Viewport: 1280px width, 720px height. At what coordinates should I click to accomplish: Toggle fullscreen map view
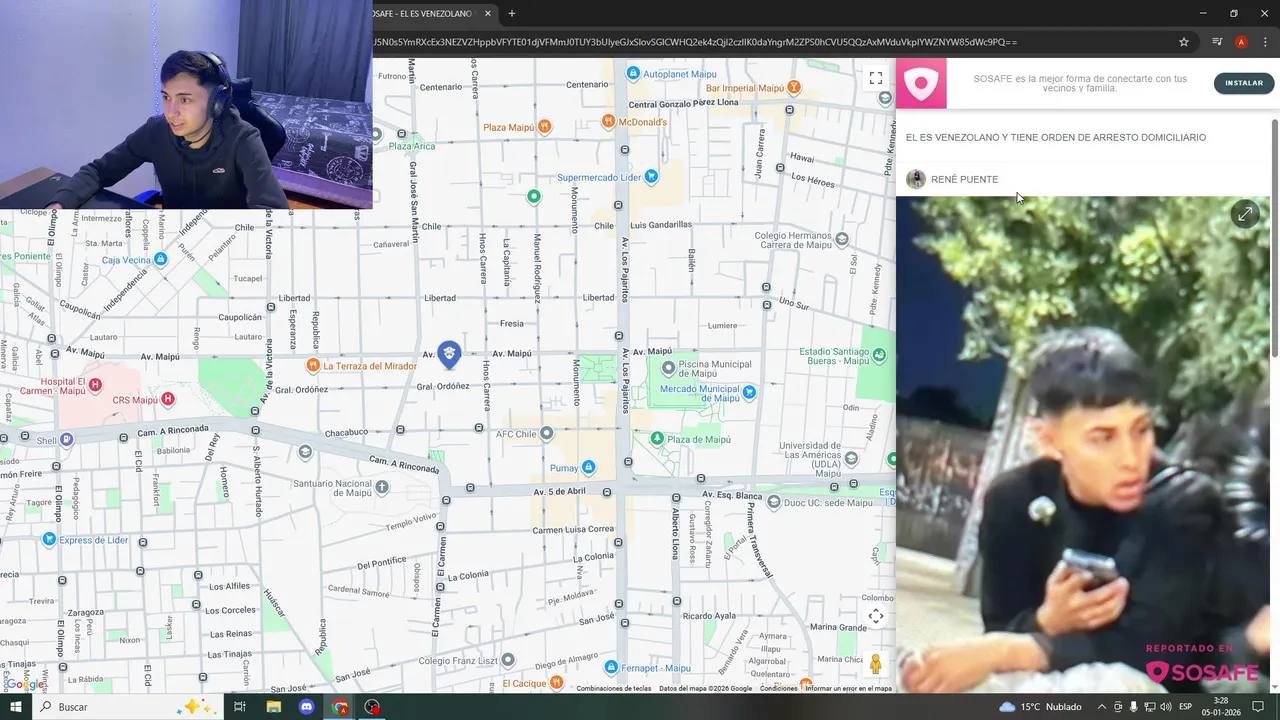pos(875,77)
